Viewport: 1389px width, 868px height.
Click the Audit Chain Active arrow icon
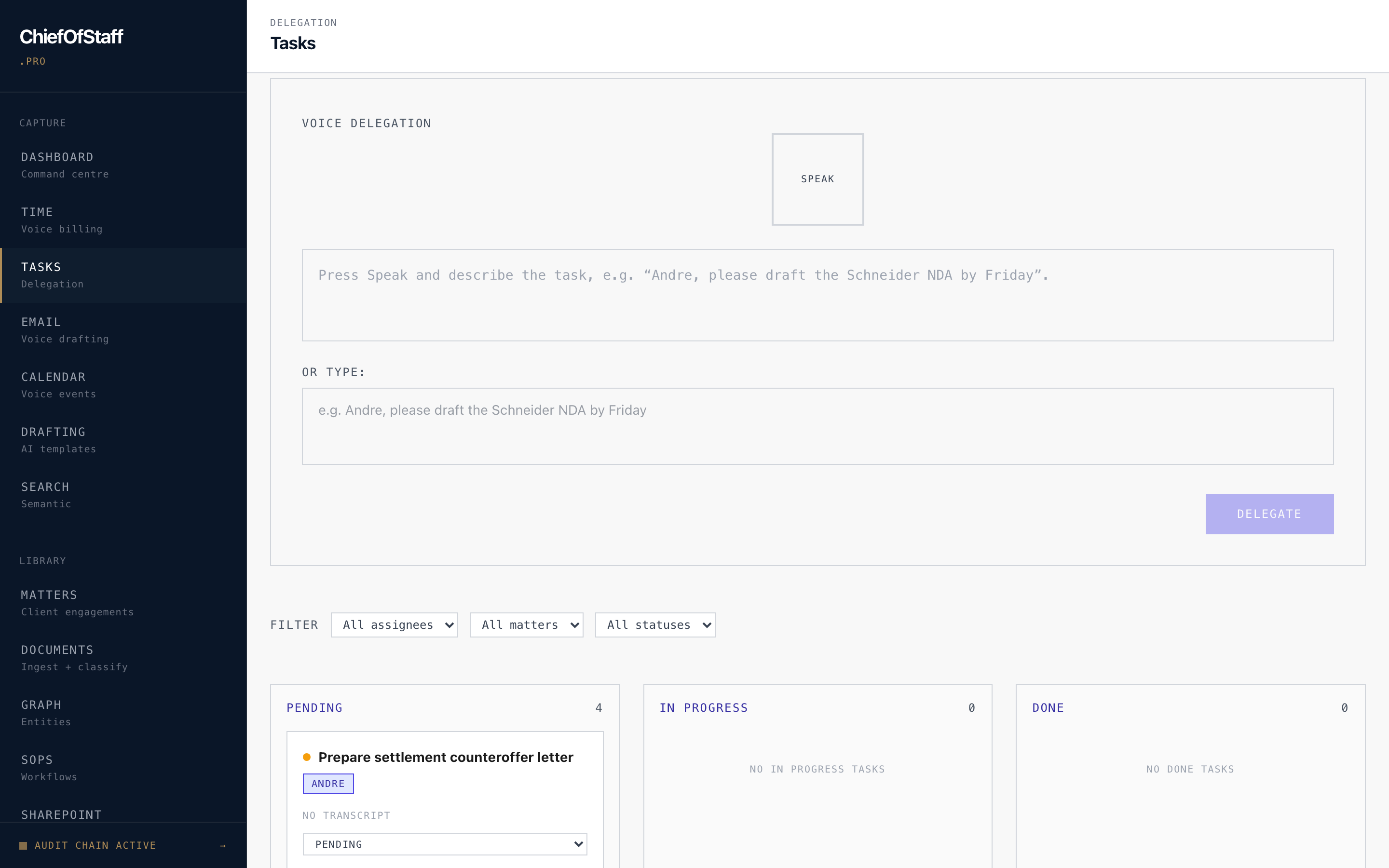pyautogui.click(x=223, y=846)
